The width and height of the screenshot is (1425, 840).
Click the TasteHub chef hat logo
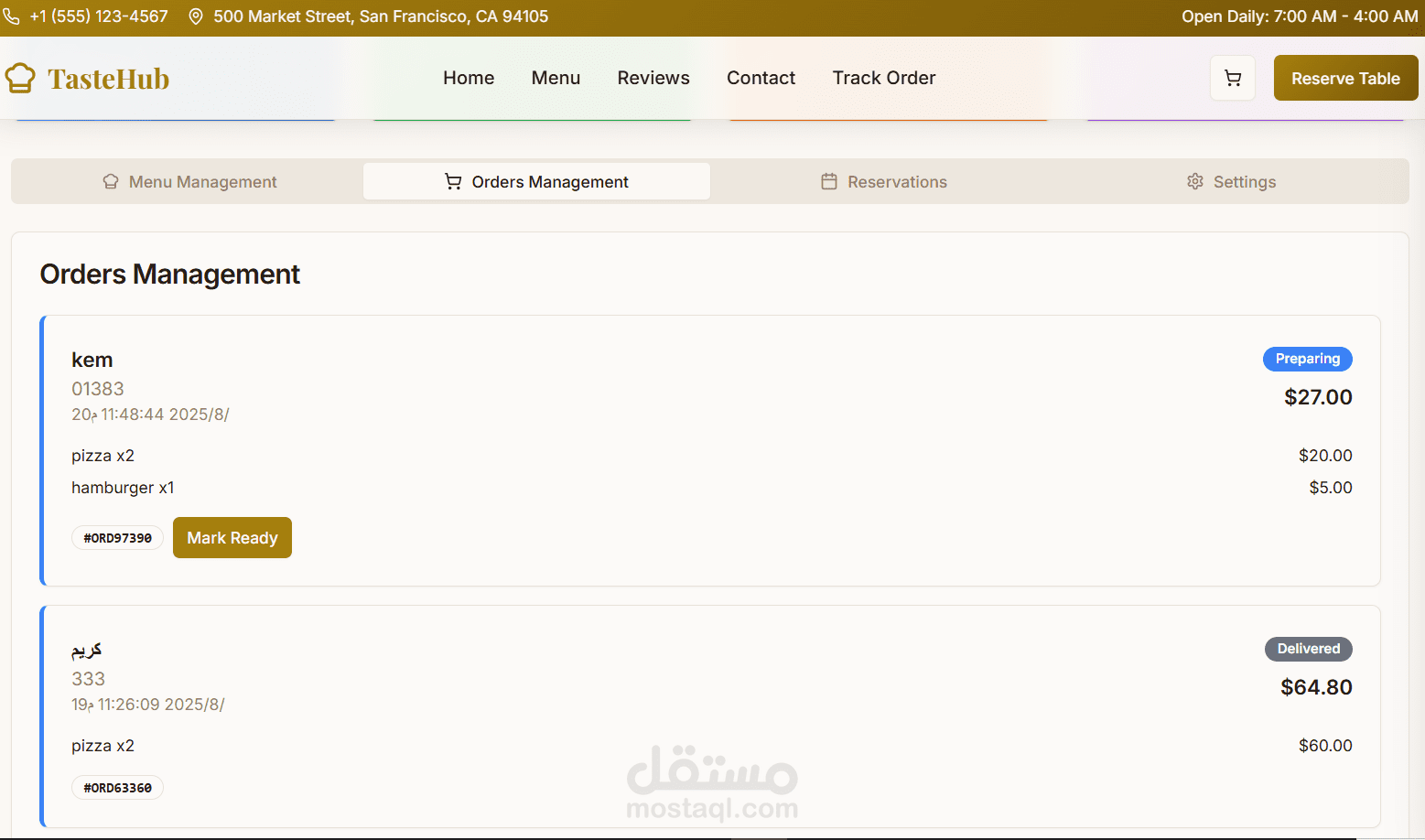[x=20, y=79]
